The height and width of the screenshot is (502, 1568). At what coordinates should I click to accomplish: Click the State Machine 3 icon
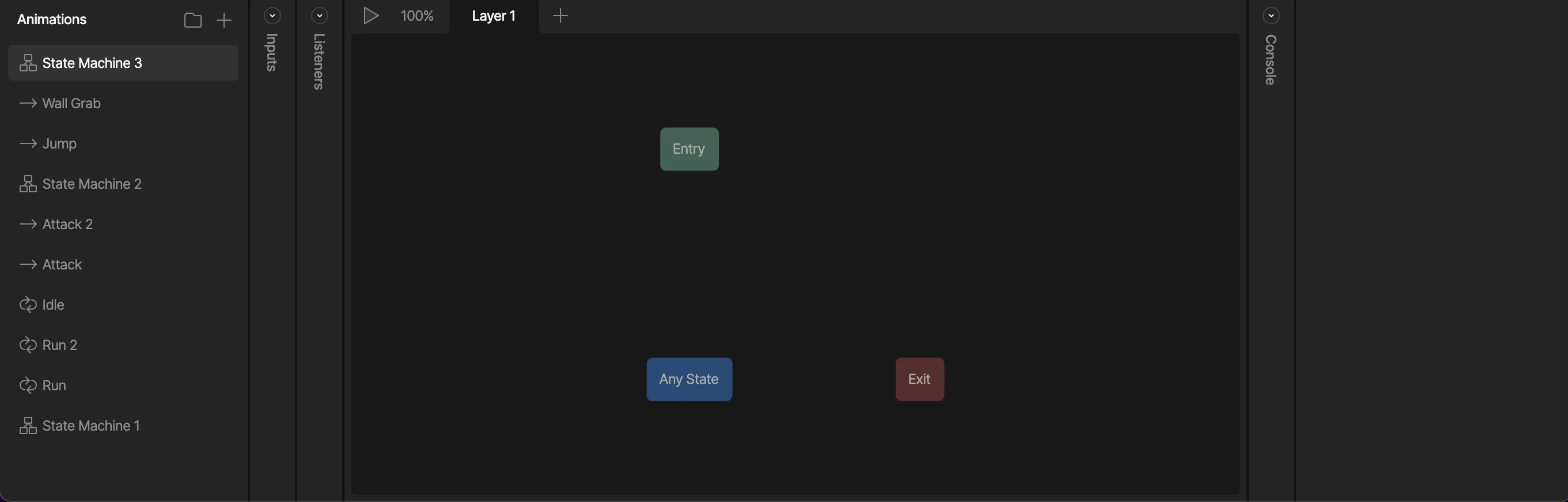click(28, 63)
